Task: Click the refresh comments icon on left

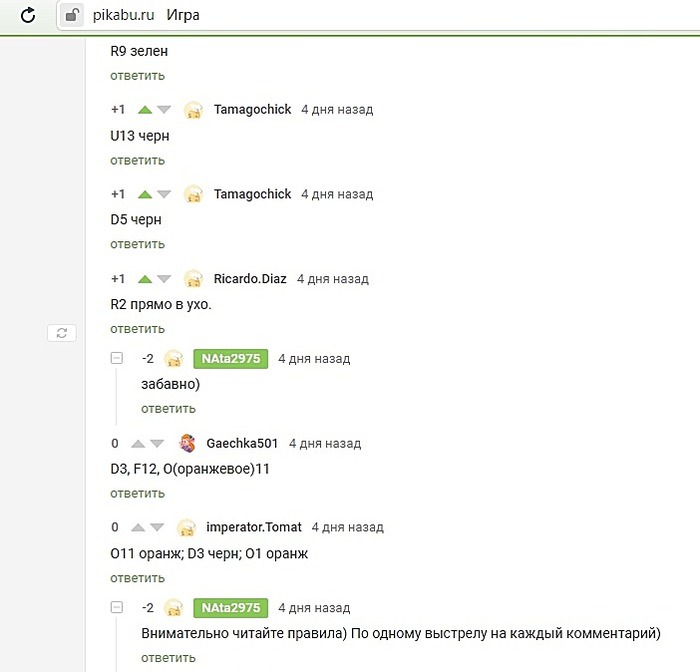Action: [x=61, y=333]
